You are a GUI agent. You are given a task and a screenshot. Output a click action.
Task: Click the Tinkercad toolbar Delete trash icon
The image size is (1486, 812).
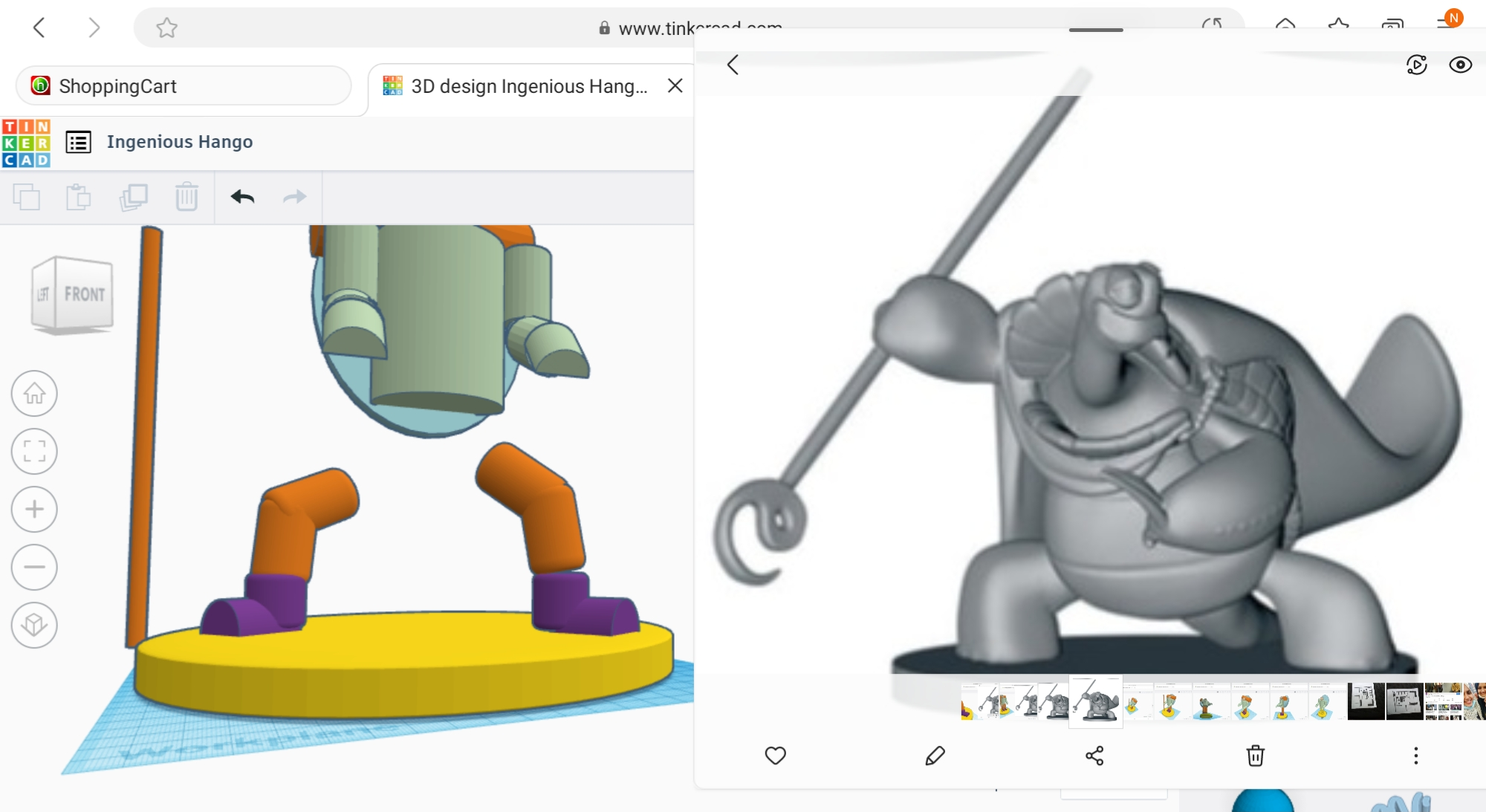tap(186, 197)
